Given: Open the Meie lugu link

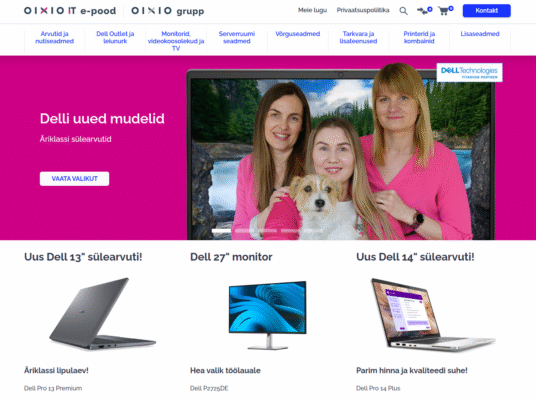Looking at the screenshot, I should [x=312, y=10].
